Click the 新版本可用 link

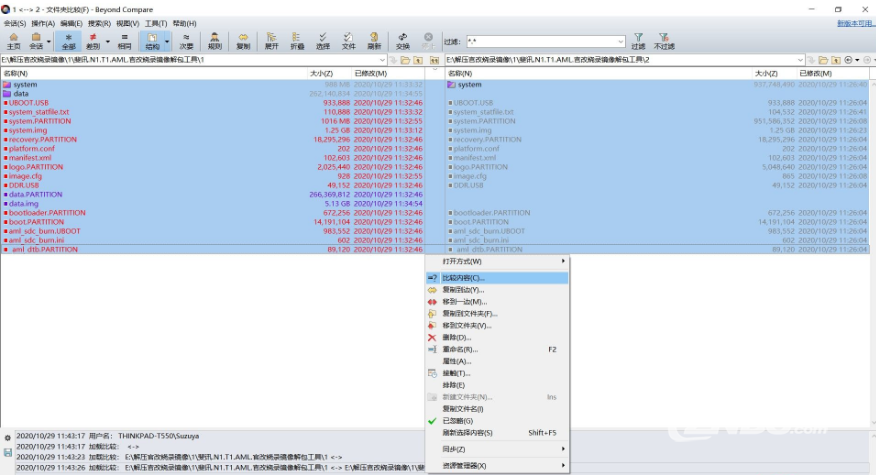click(x=855, y=23)
